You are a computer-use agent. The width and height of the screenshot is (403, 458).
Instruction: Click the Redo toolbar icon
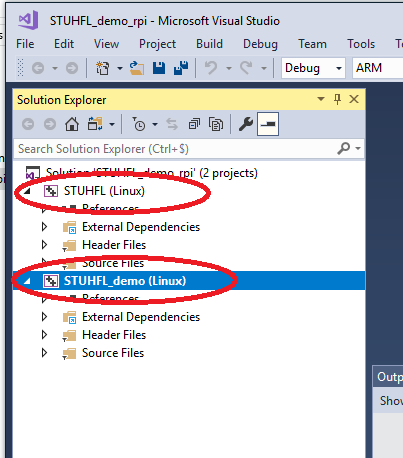[x=246, y=68]
